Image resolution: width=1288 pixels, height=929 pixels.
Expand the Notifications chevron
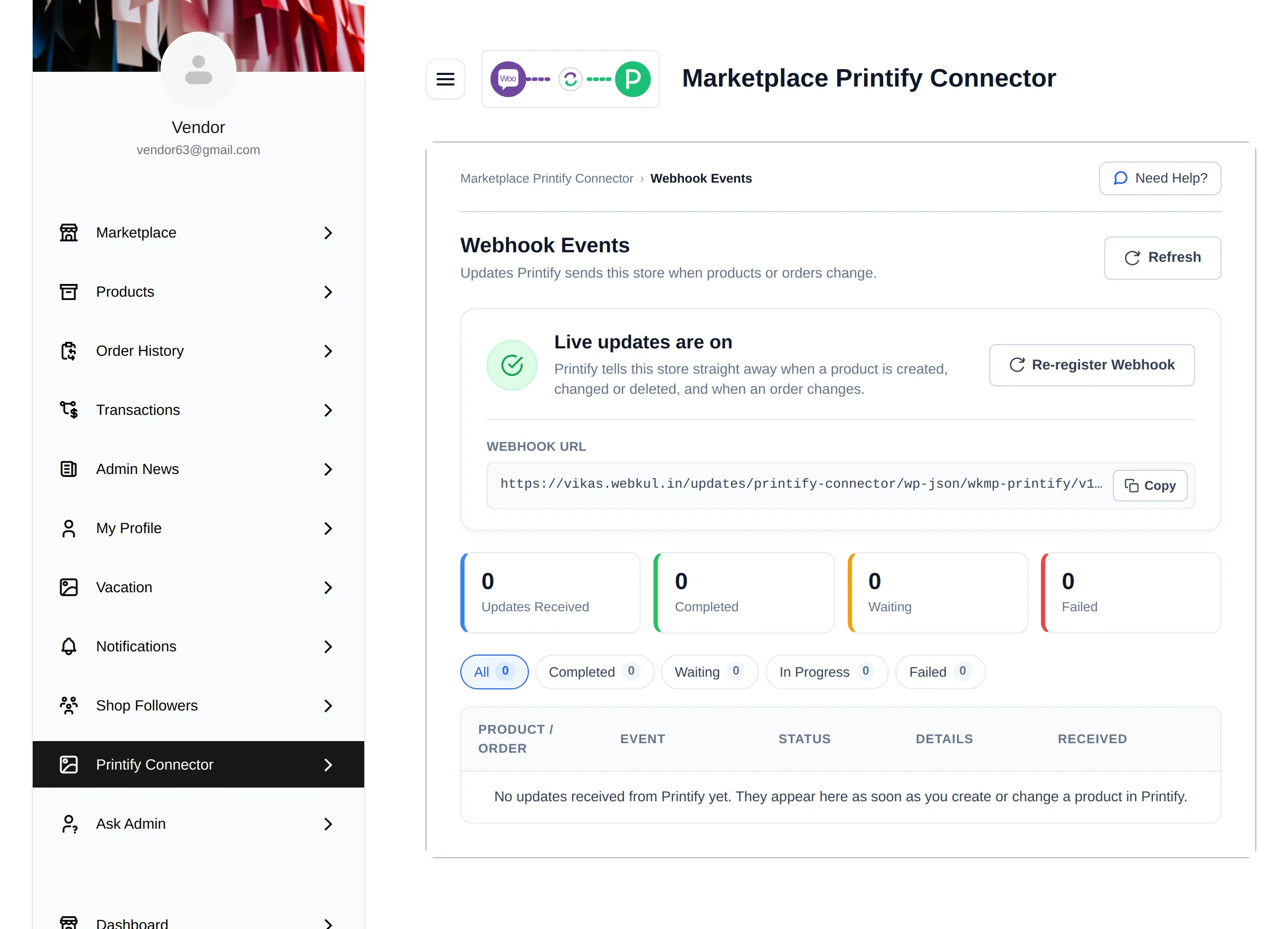tap(328, 646)
